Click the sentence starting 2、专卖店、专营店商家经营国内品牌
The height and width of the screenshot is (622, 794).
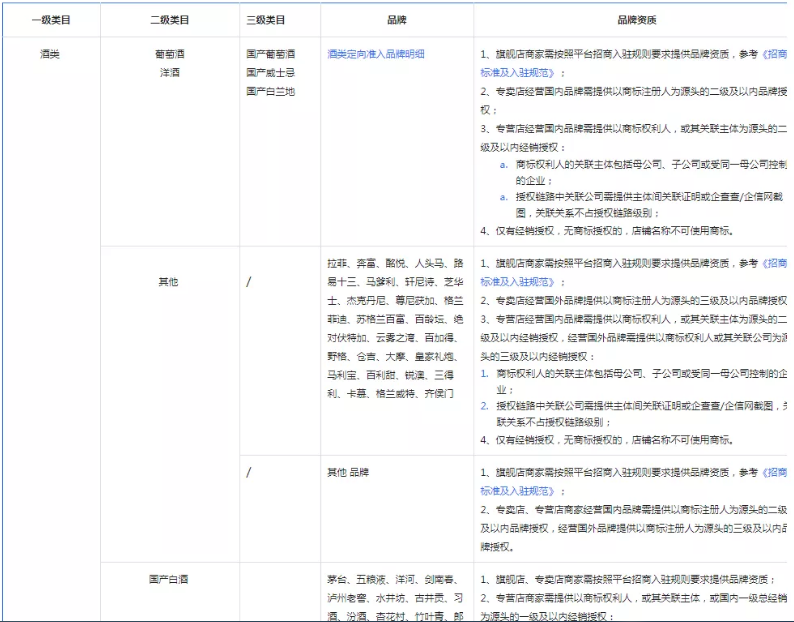pyautogui.click(x=633, y=510)
